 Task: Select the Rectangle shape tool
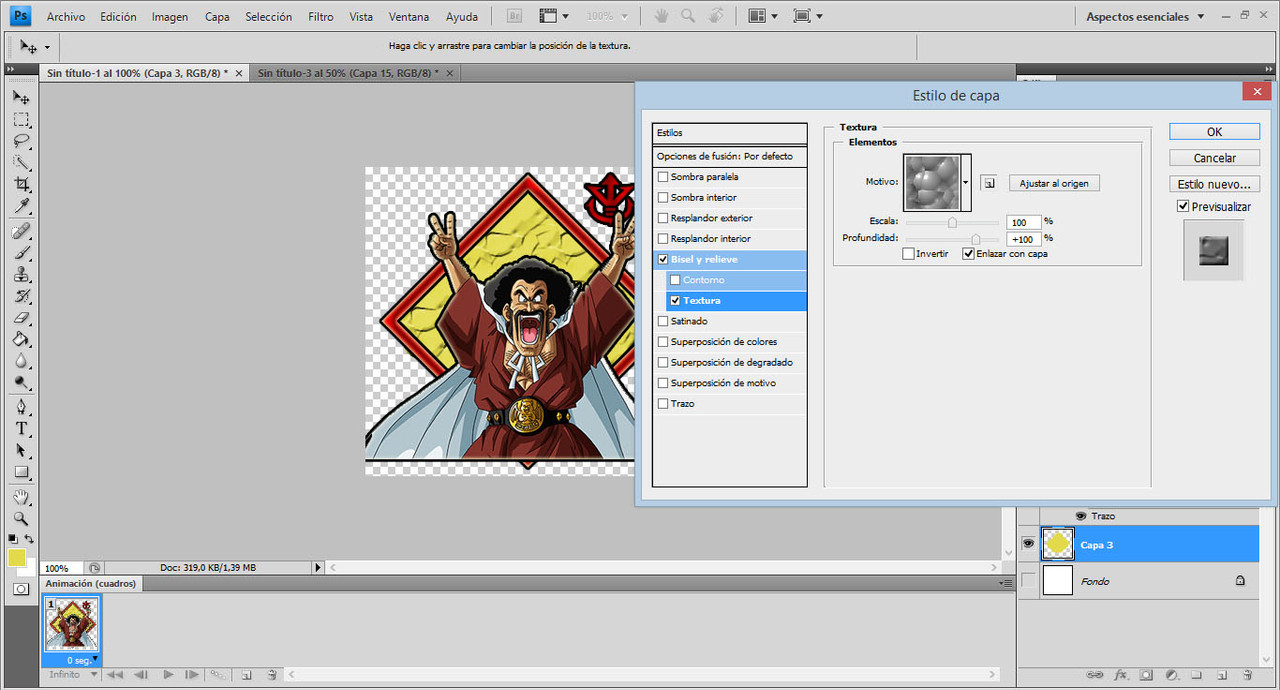(x=21, y=473)
